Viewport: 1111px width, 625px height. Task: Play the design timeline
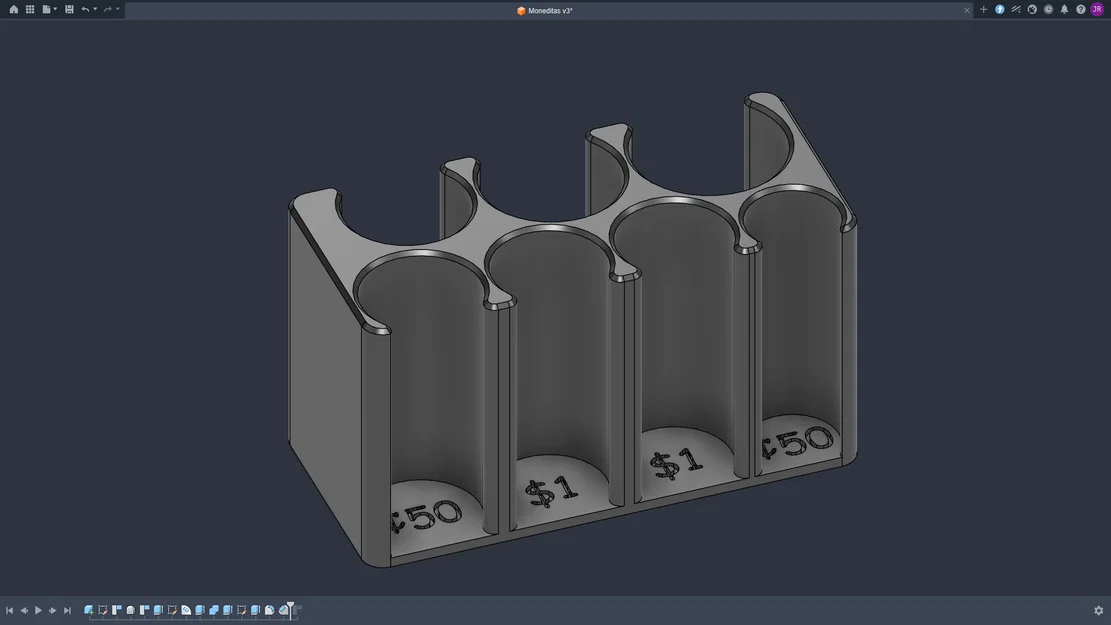[38, 610]
